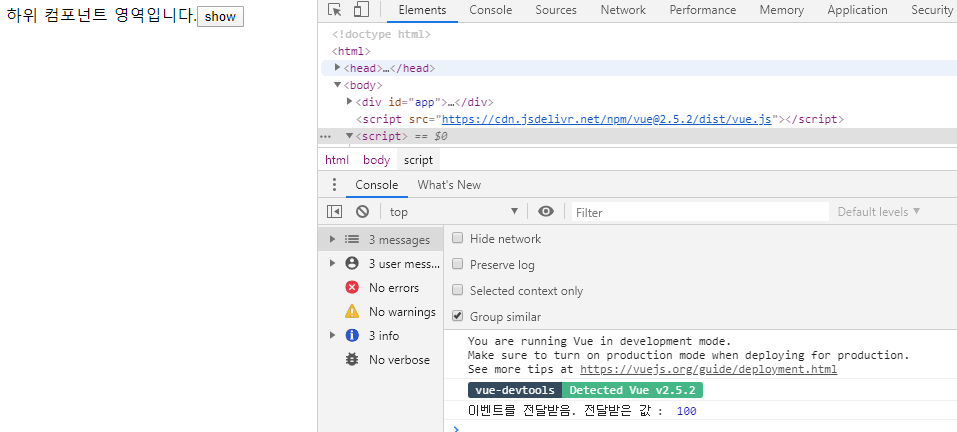Click 'You are running Vue' message
Screen dimensions: 957x432
[x=599, y=341]
